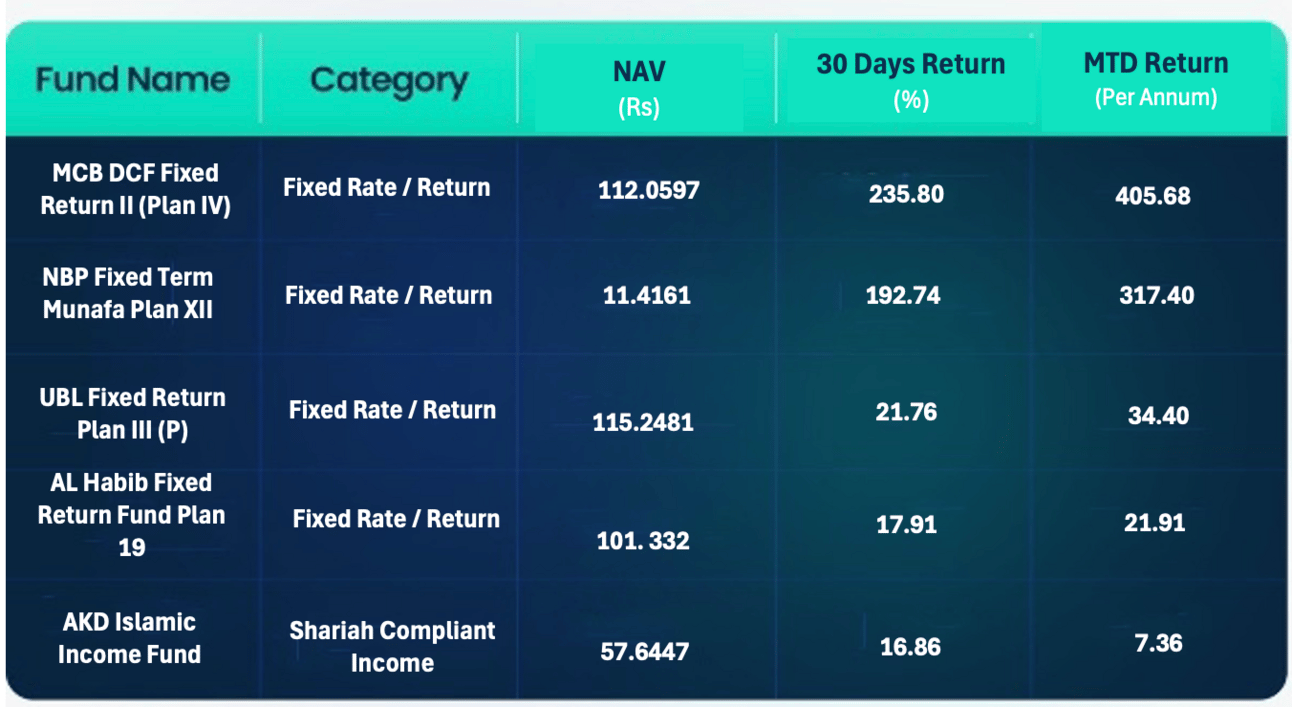1292x707 pixels.
Task: Click the 317.40 MTD return value
Action: (x=1156, y=295)
